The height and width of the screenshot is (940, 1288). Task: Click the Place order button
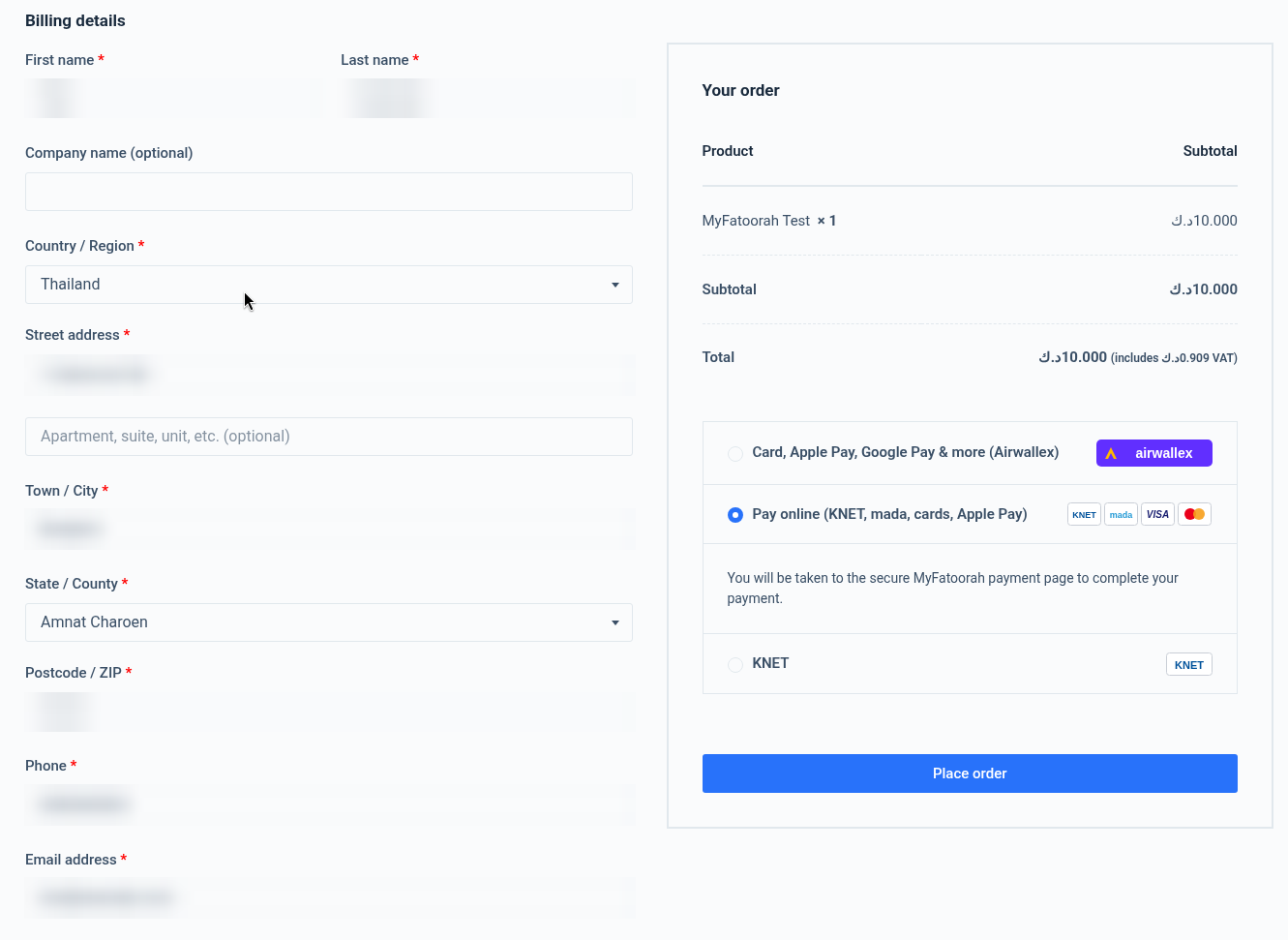(970, 773)
